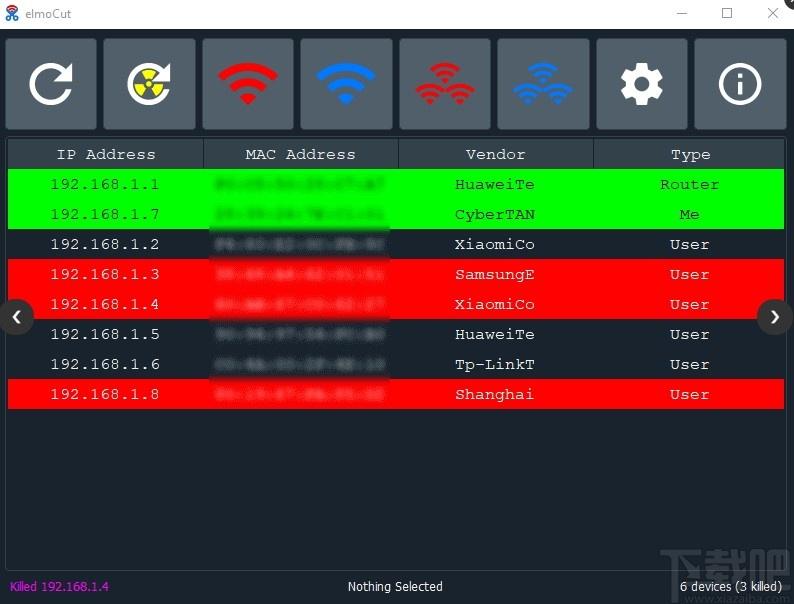Viewport: 794px width, 604px height.
Task: Kill selected device with single red wifi icon
Action: 248,84
